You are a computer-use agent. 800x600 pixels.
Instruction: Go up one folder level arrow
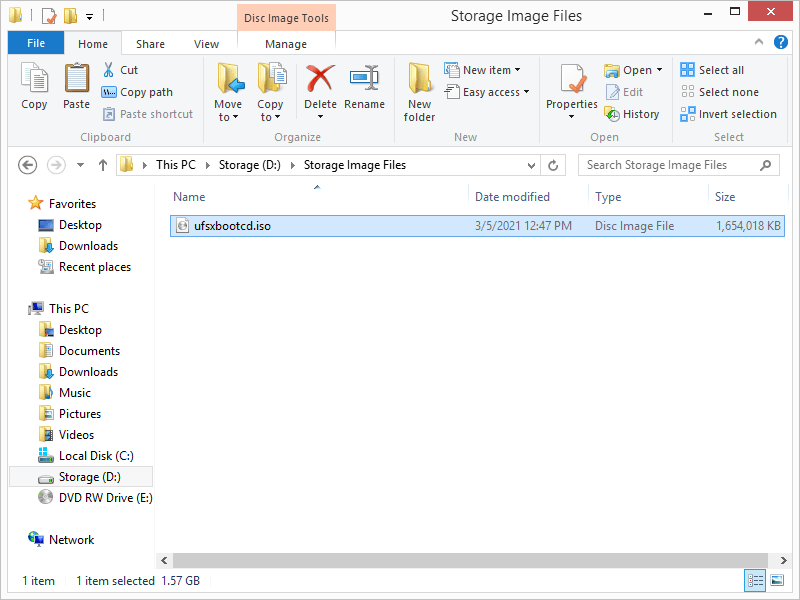pyautogui.click(x=103, y=165)
